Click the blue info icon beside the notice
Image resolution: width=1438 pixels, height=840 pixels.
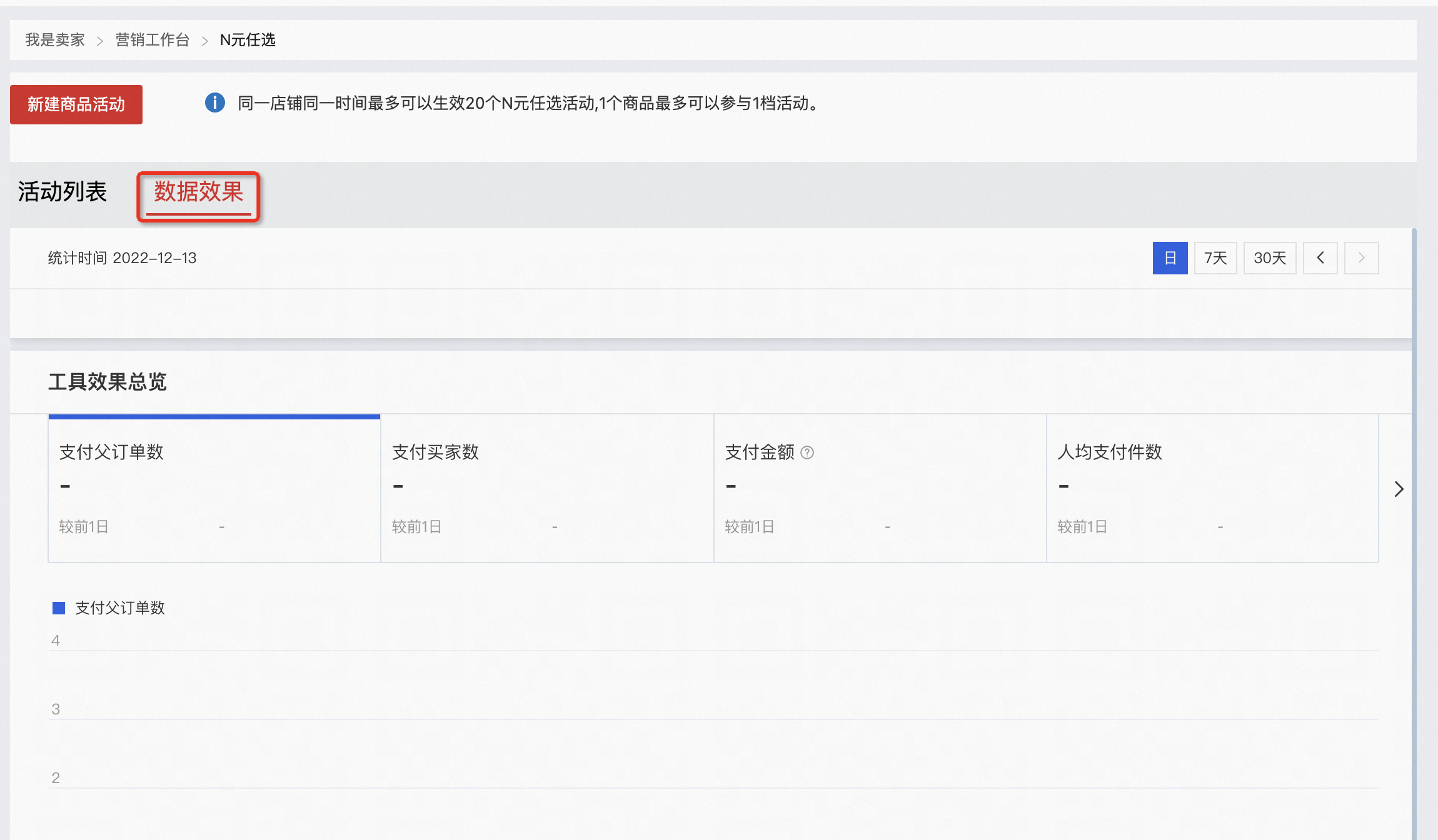pyautogui.click(x=215, y=102)
